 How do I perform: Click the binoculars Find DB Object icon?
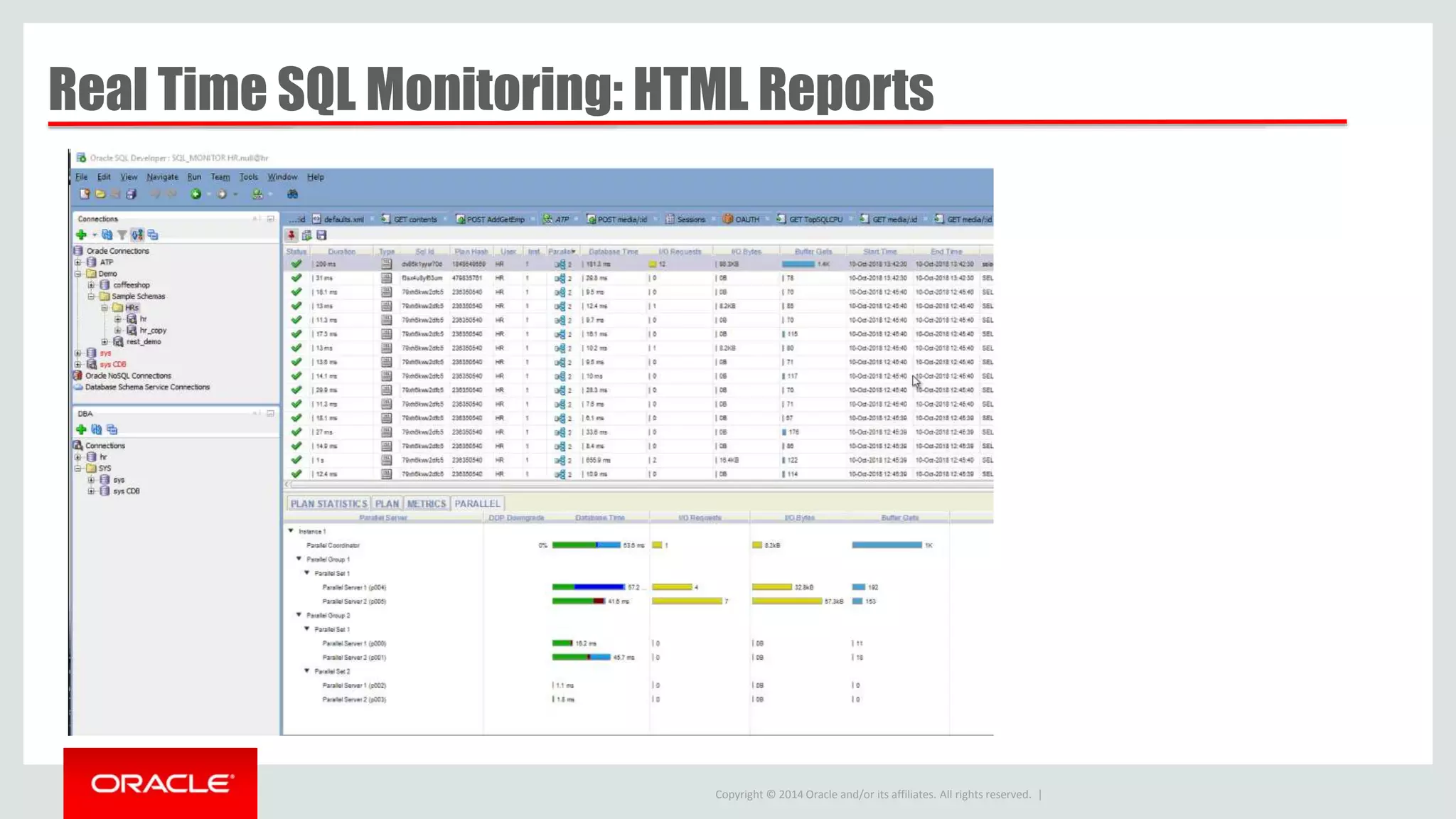click(292, 194)
